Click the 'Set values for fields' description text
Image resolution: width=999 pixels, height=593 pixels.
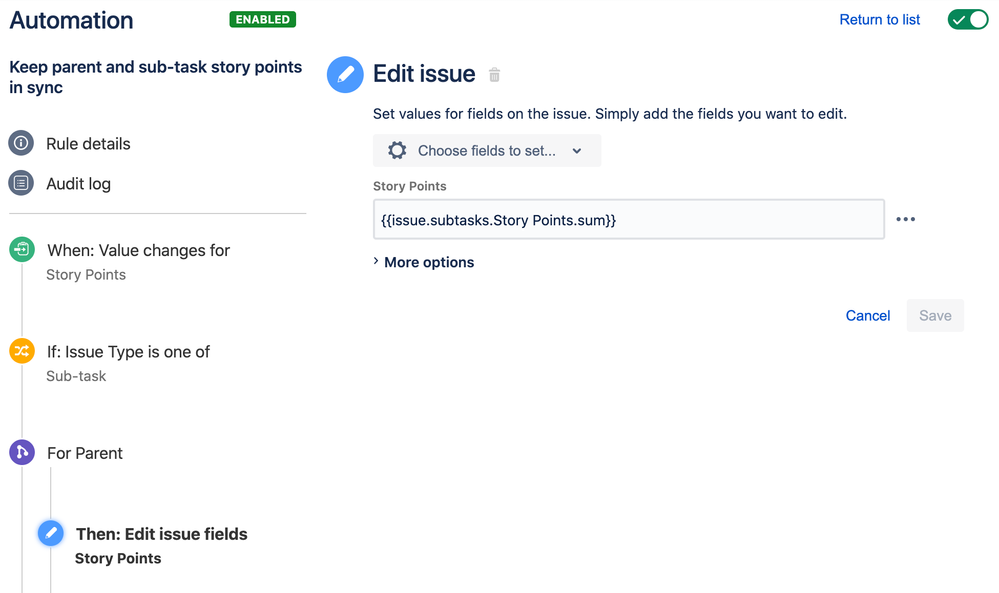tap(610, 114)
